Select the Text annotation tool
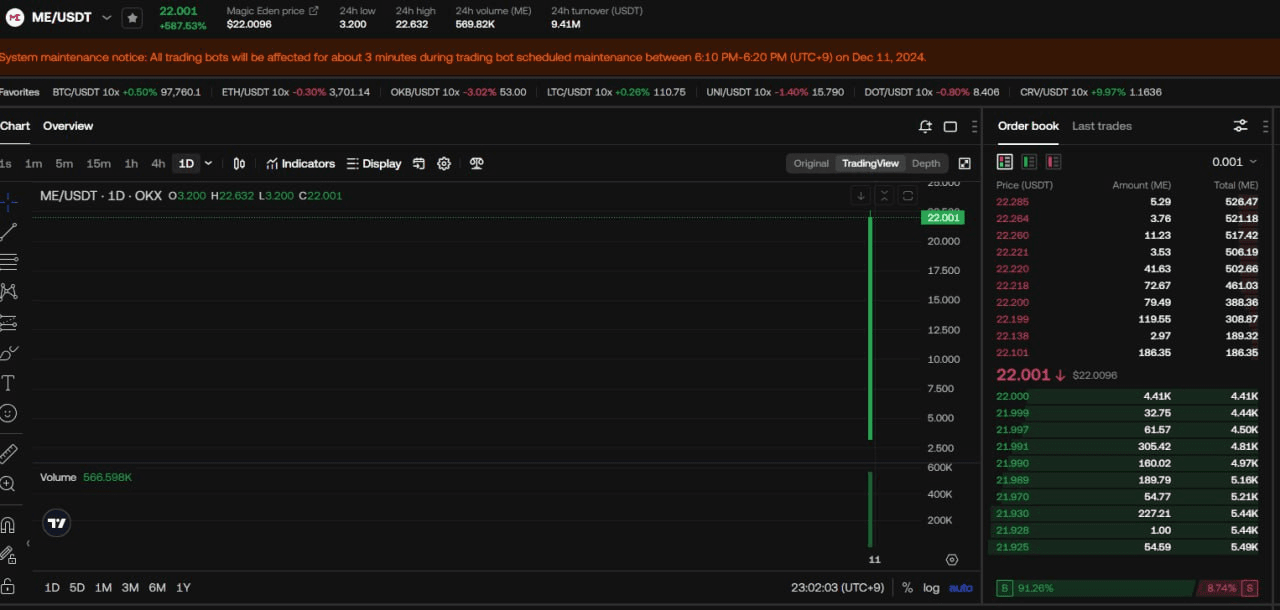The width and height of the screenshot is (1280, 610). 8,383
